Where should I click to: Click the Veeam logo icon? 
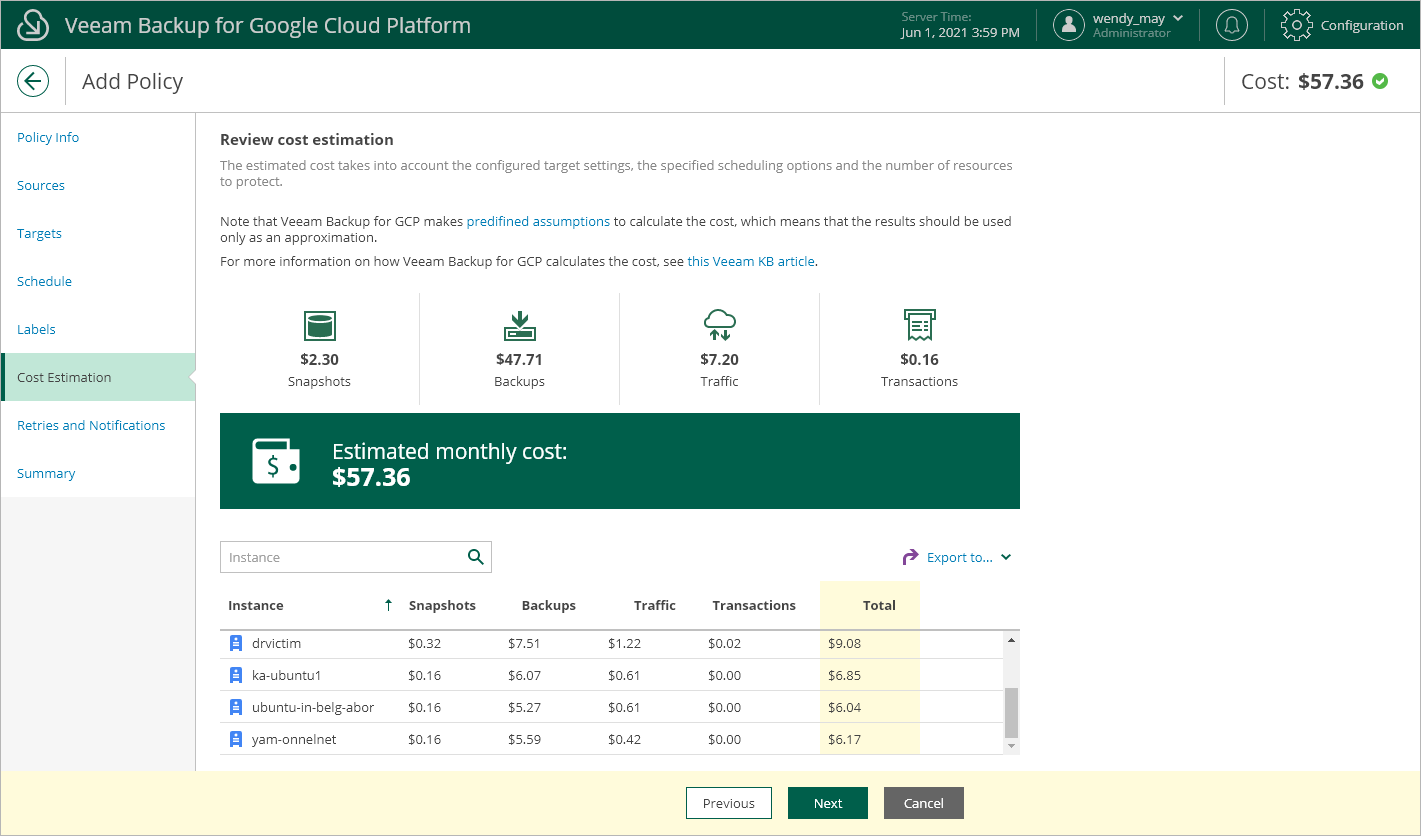click(x=34, y=25)
